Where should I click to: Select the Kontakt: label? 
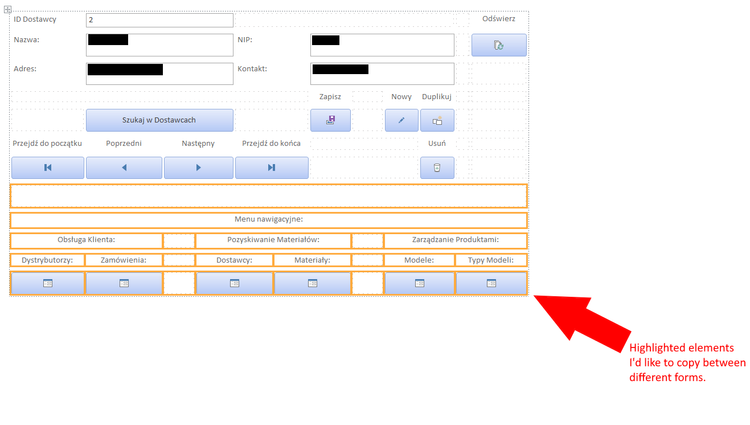[x=253, y=69]
